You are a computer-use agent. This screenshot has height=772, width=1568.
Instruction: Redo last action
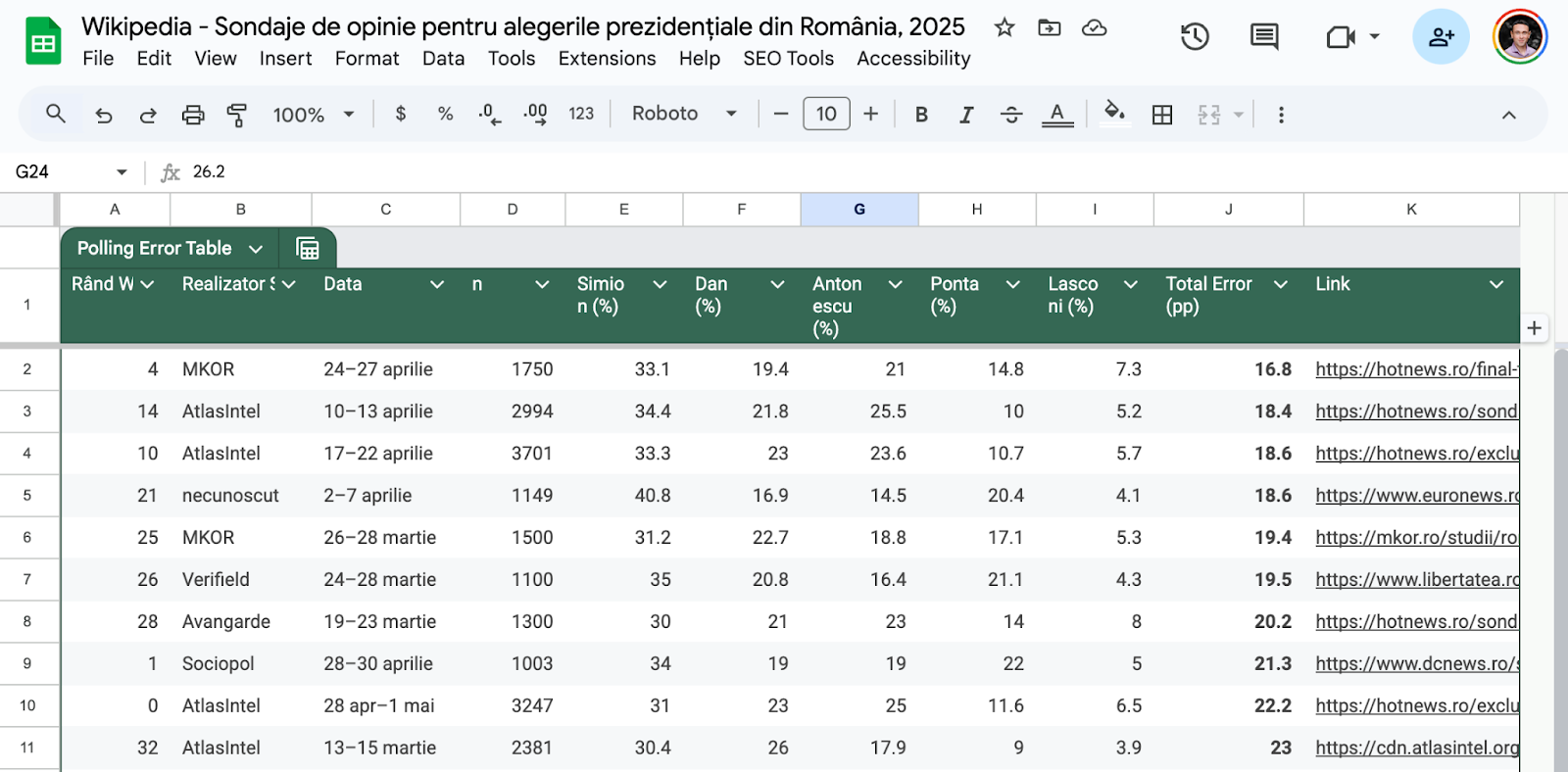click(148, 115)
